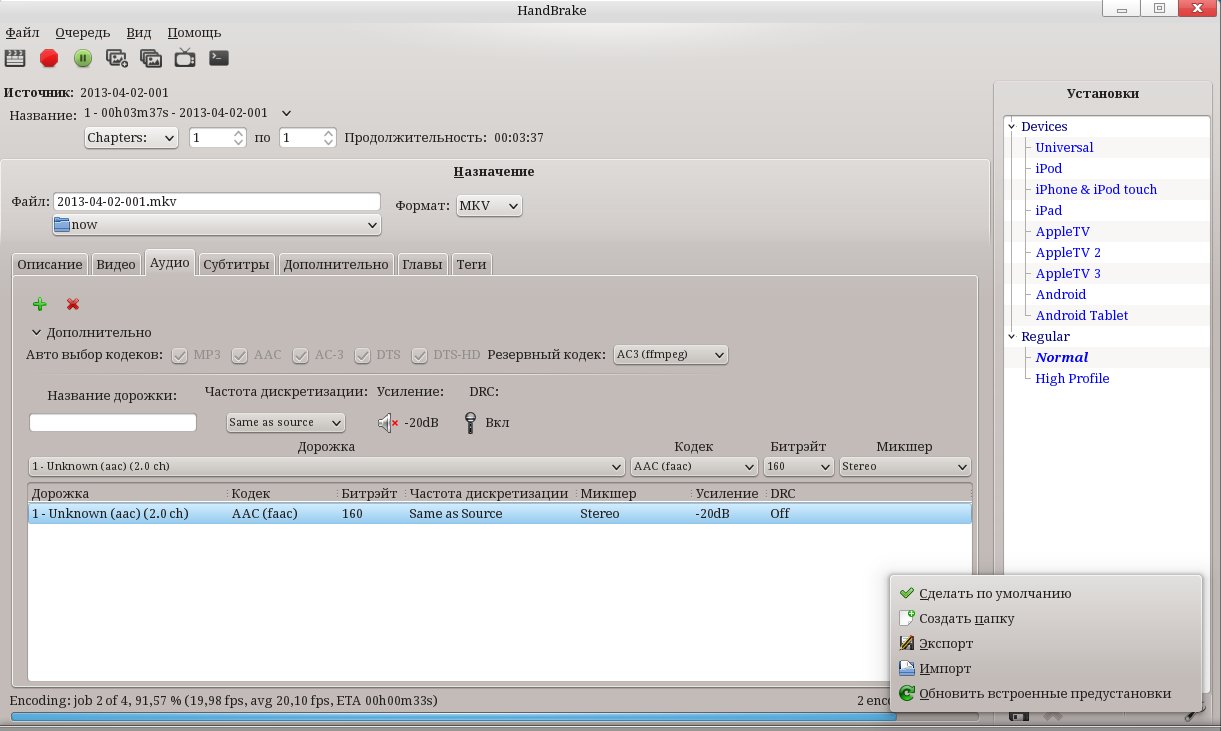Select the AppleTV 3 preset

pyautogui.click(x=1068, y=273)
